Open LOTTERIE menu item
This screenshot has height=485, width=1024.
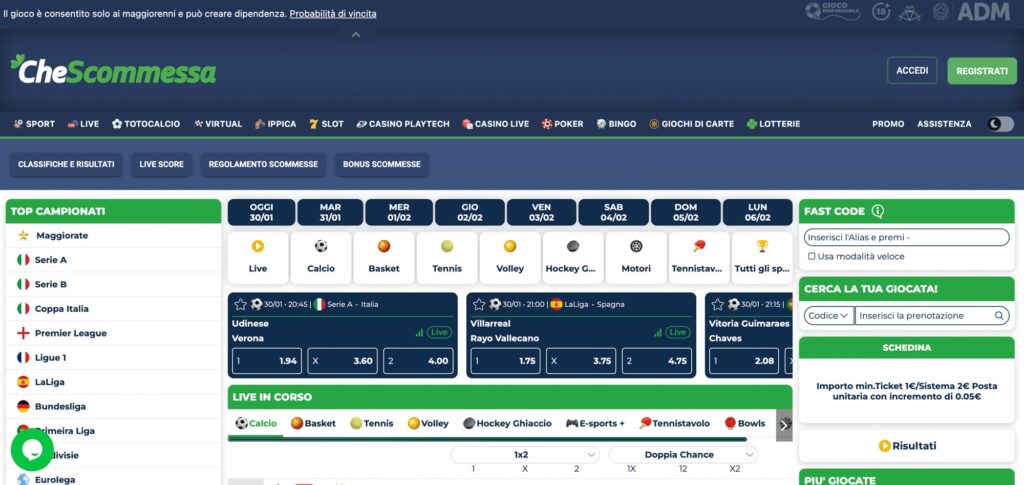point(773,124)
